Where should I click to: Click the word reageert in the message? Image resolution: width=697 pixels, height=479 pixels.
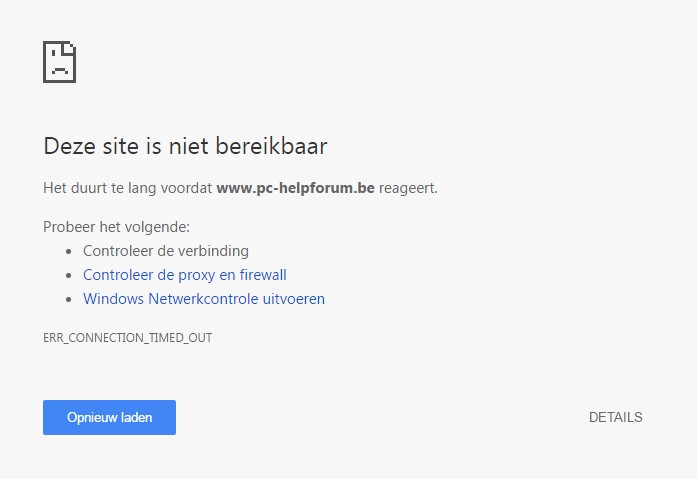click(408, 188)
